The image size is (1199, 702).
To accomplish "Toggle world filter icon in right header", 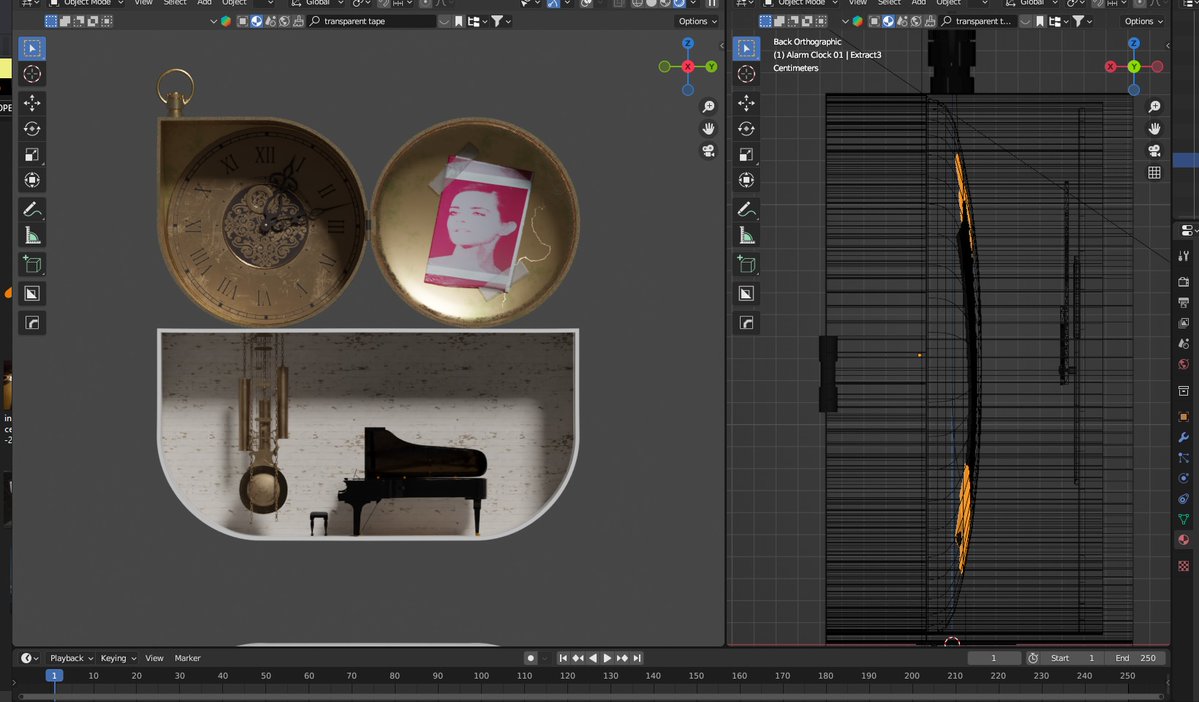I will (916, 21).
